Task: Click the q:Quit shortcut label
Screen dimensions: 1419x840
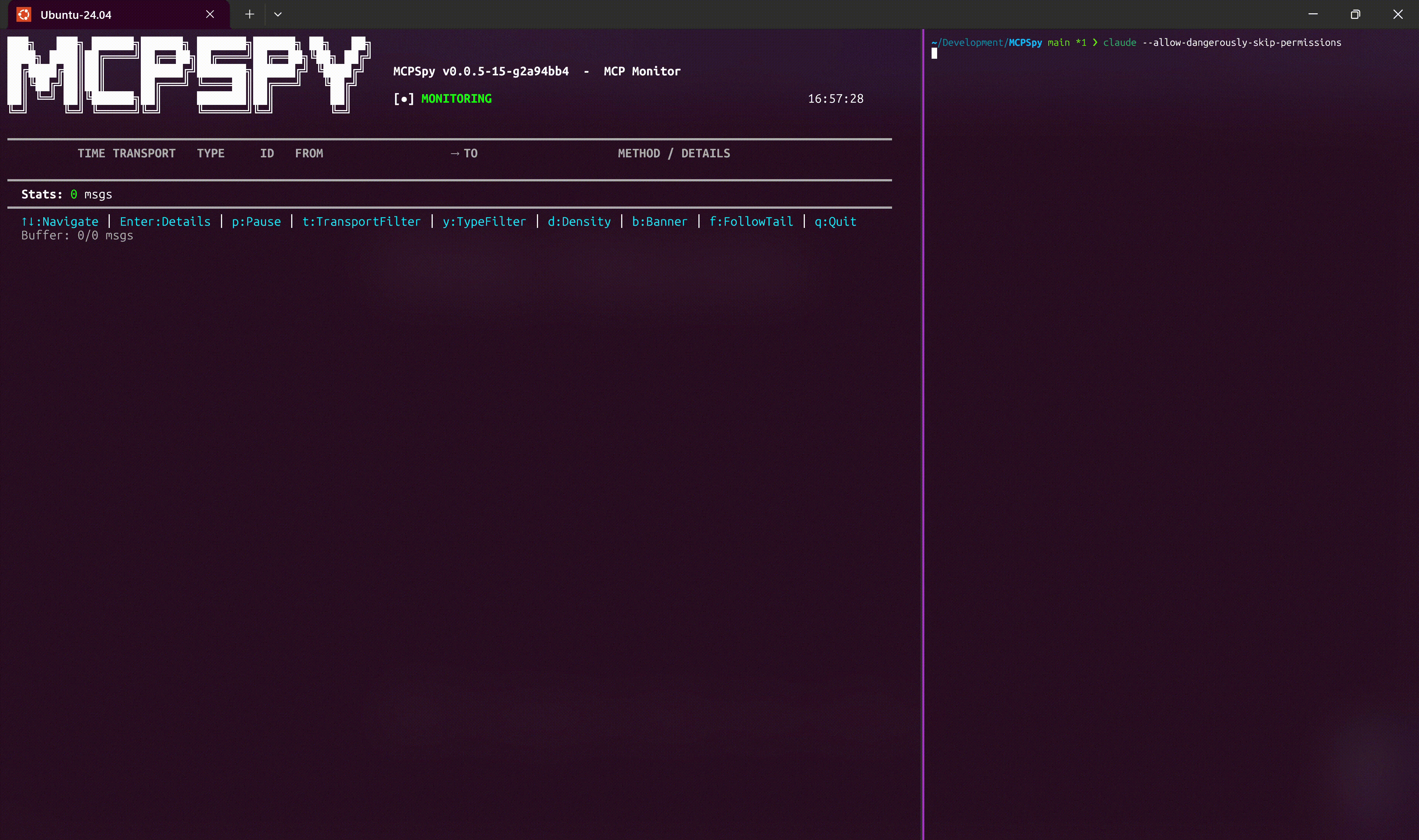Action: [835, 222]
